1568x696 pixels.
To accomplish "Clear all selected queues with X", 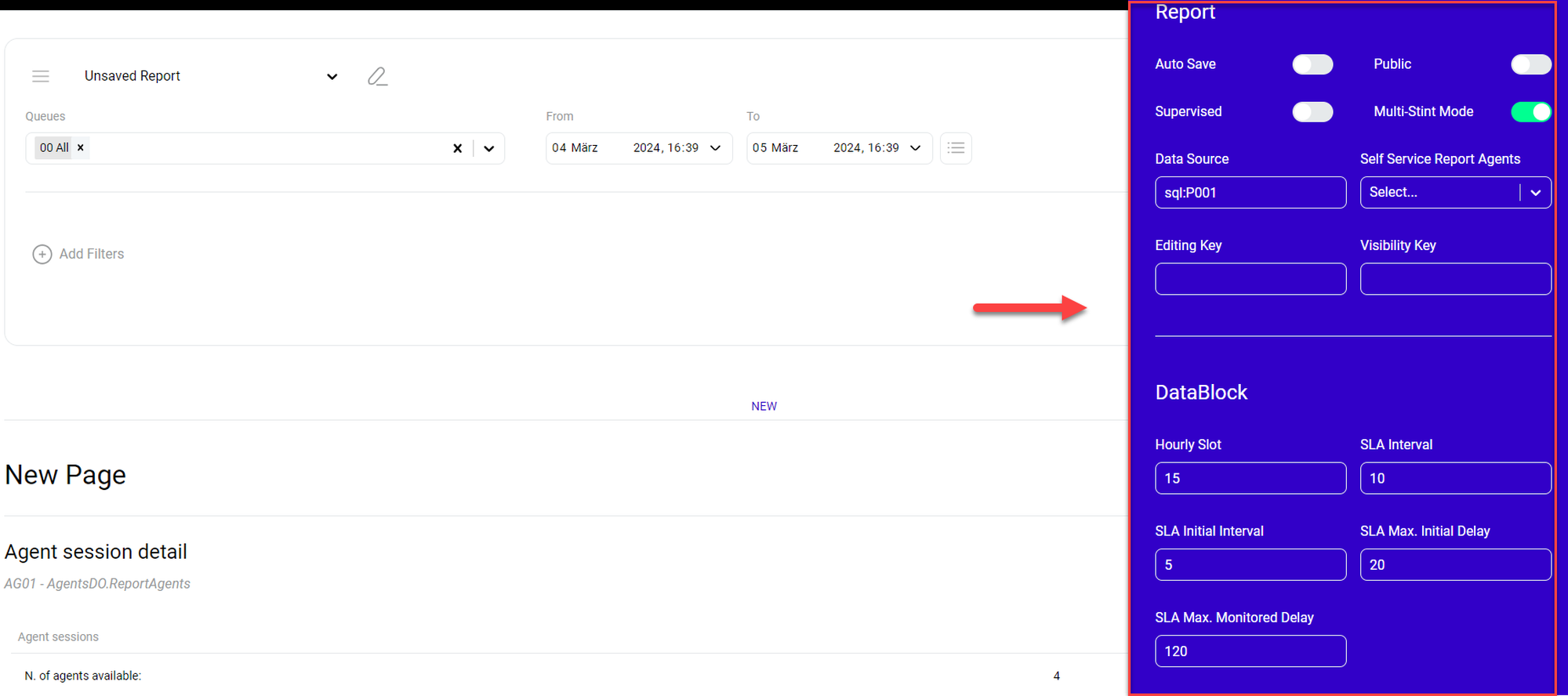I will (x=458, y=148).
